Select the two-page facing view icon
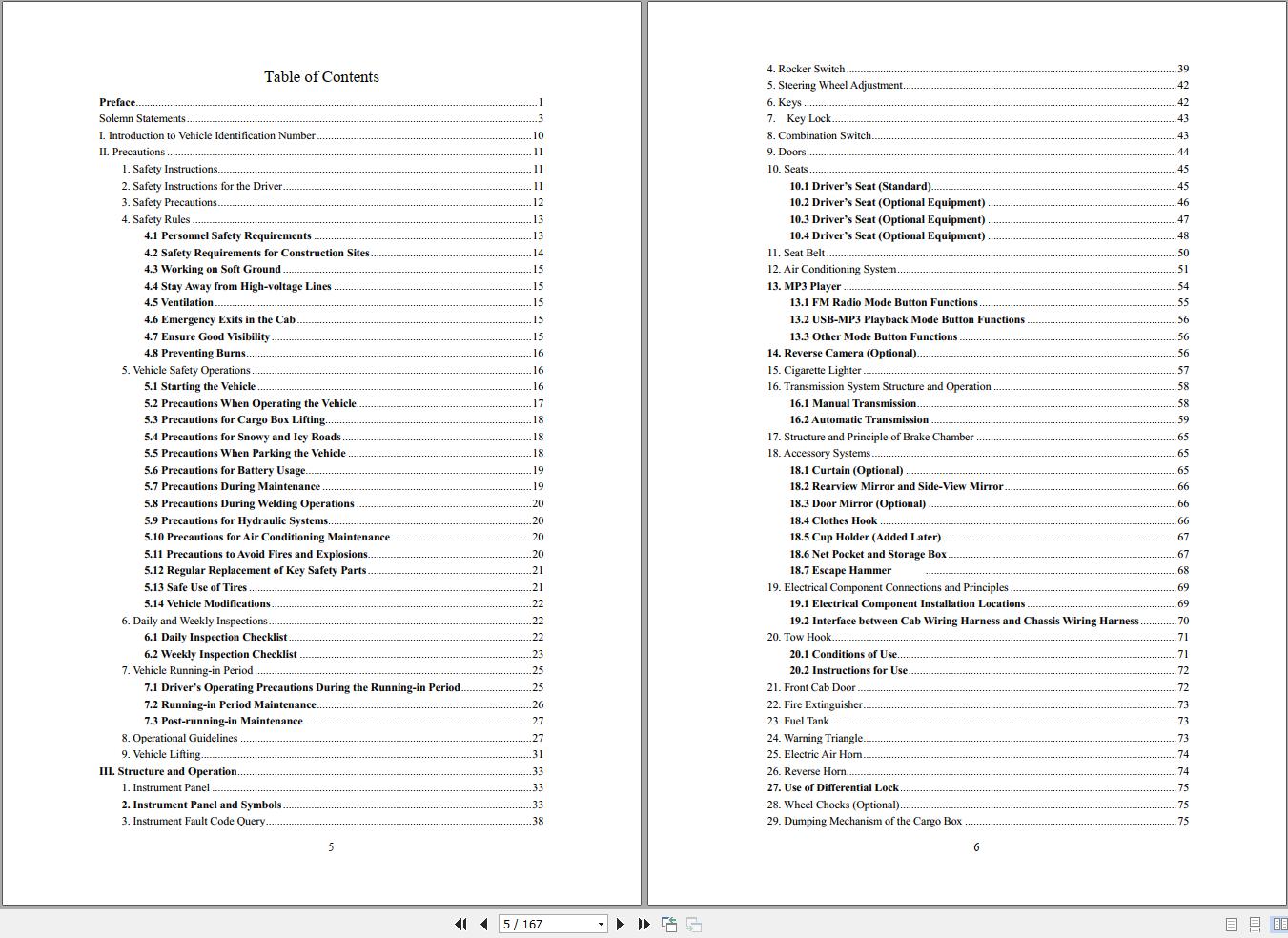The width and height of the screenshot is (1288, 938). pos(1278,924)
